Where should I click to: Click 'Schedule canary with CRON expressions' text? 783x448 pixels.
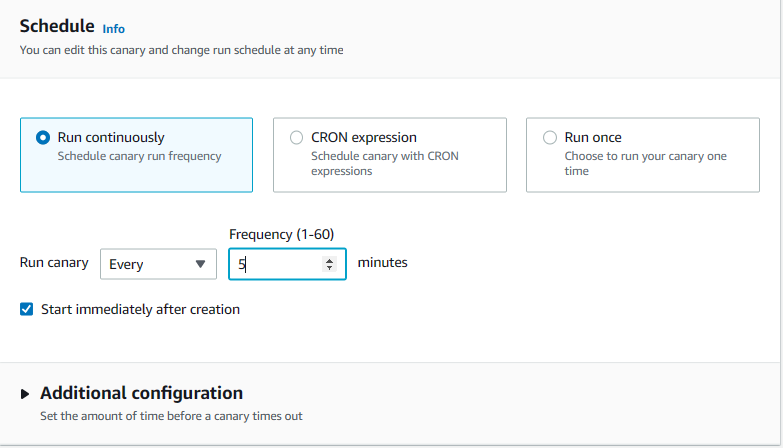point(385,163)
